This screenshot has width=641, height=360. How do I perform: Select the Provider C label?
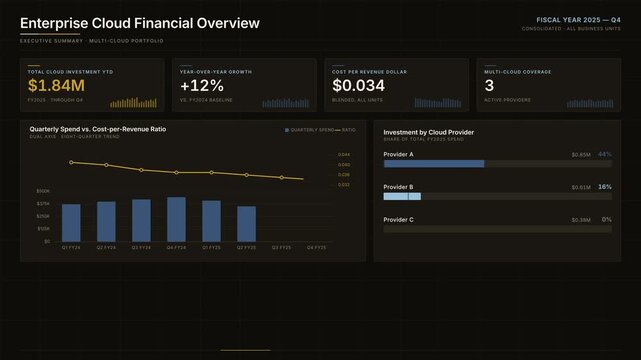tap(398, 220)
